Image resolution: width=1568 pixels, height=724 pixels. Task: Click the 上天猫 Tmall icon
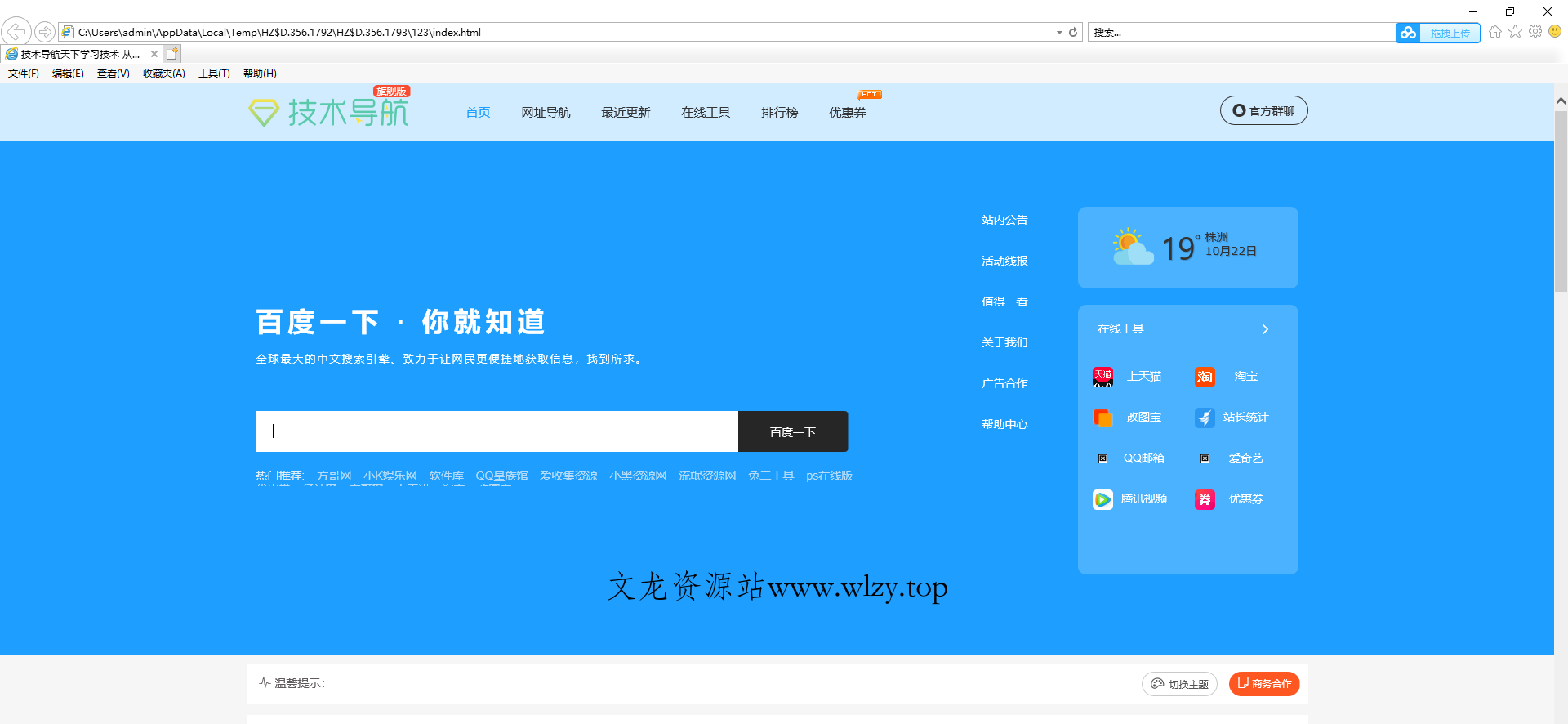pyautogui.click(x=1102, y=377)
